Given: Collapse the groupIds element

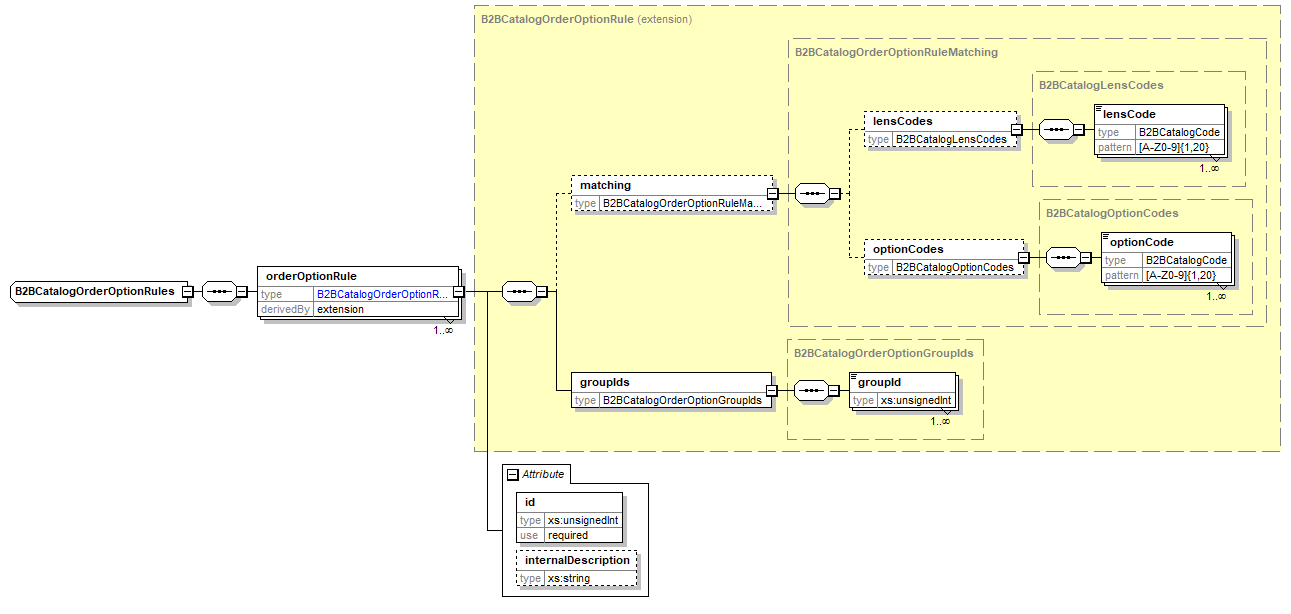Looking at the screenshot, I should [770, 391].
